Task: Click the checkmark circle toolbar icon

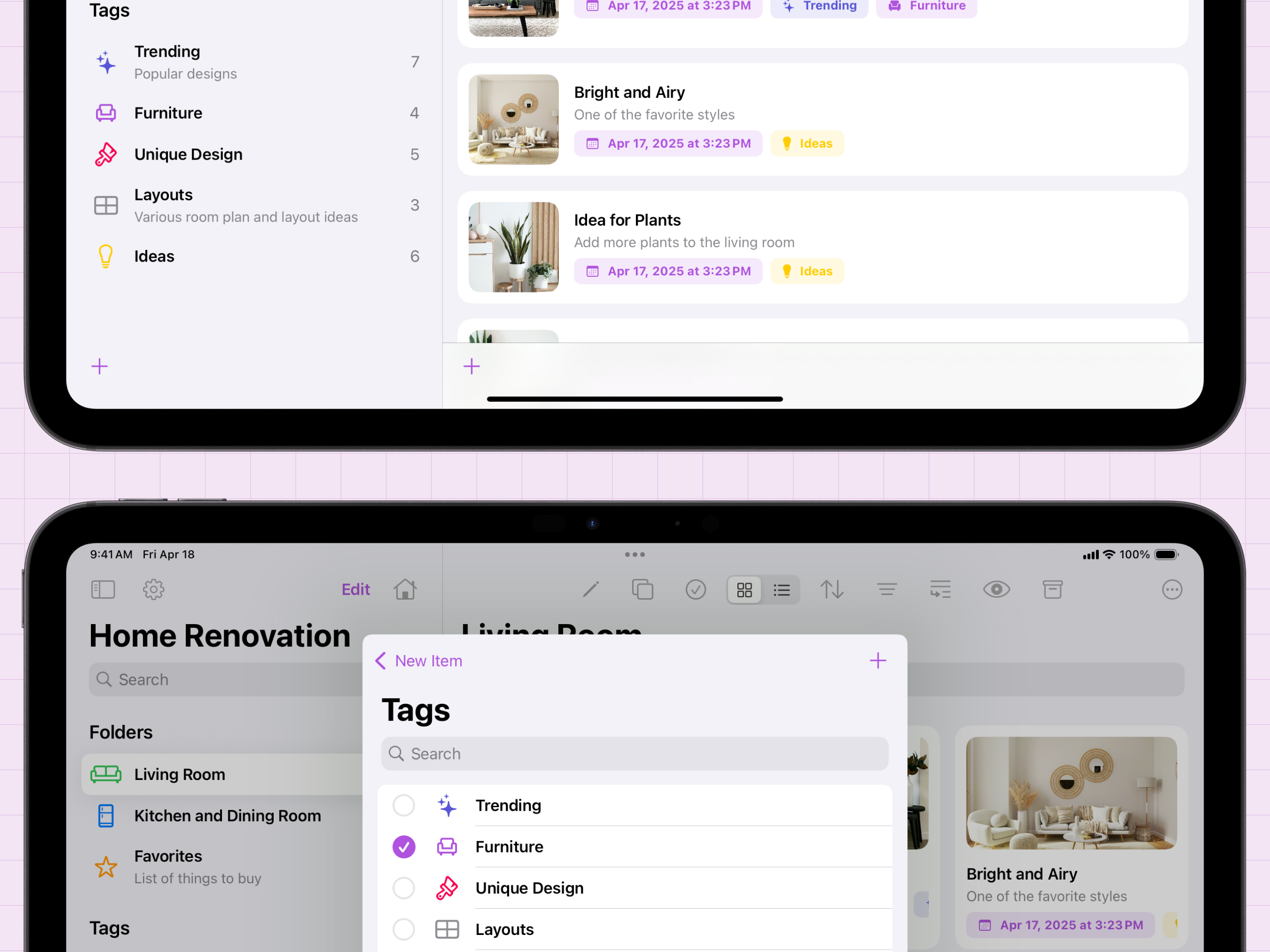Action: point(695,589)
